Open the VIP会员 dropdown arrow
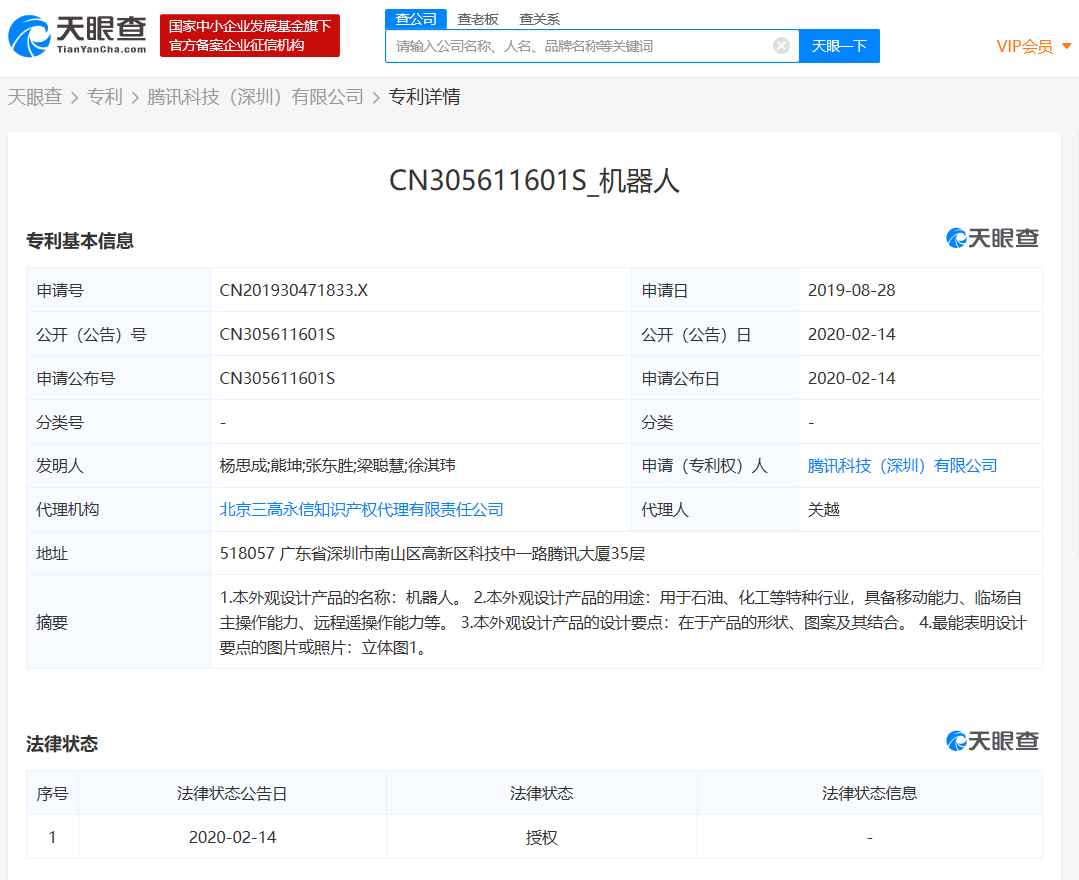This screenshot has height=880, width=1079. tap(1067, 46)
